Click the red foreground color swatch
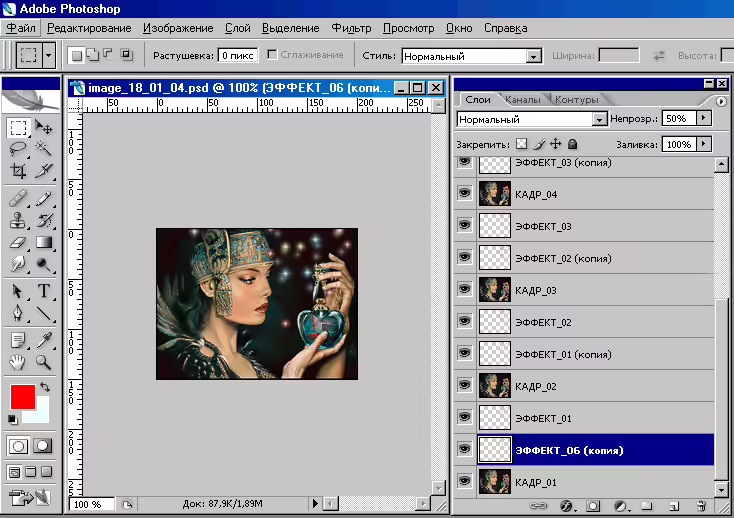 pos(23,397)
